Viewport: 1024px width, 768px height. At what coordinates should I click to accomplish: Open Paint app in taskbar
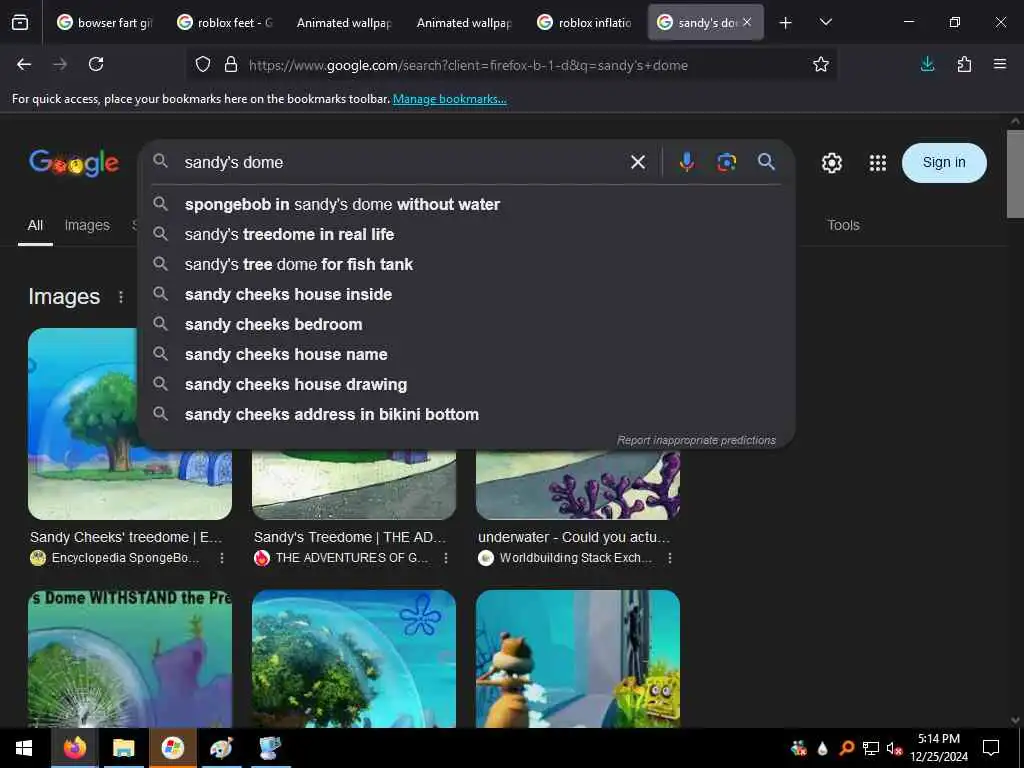point(221,748)
